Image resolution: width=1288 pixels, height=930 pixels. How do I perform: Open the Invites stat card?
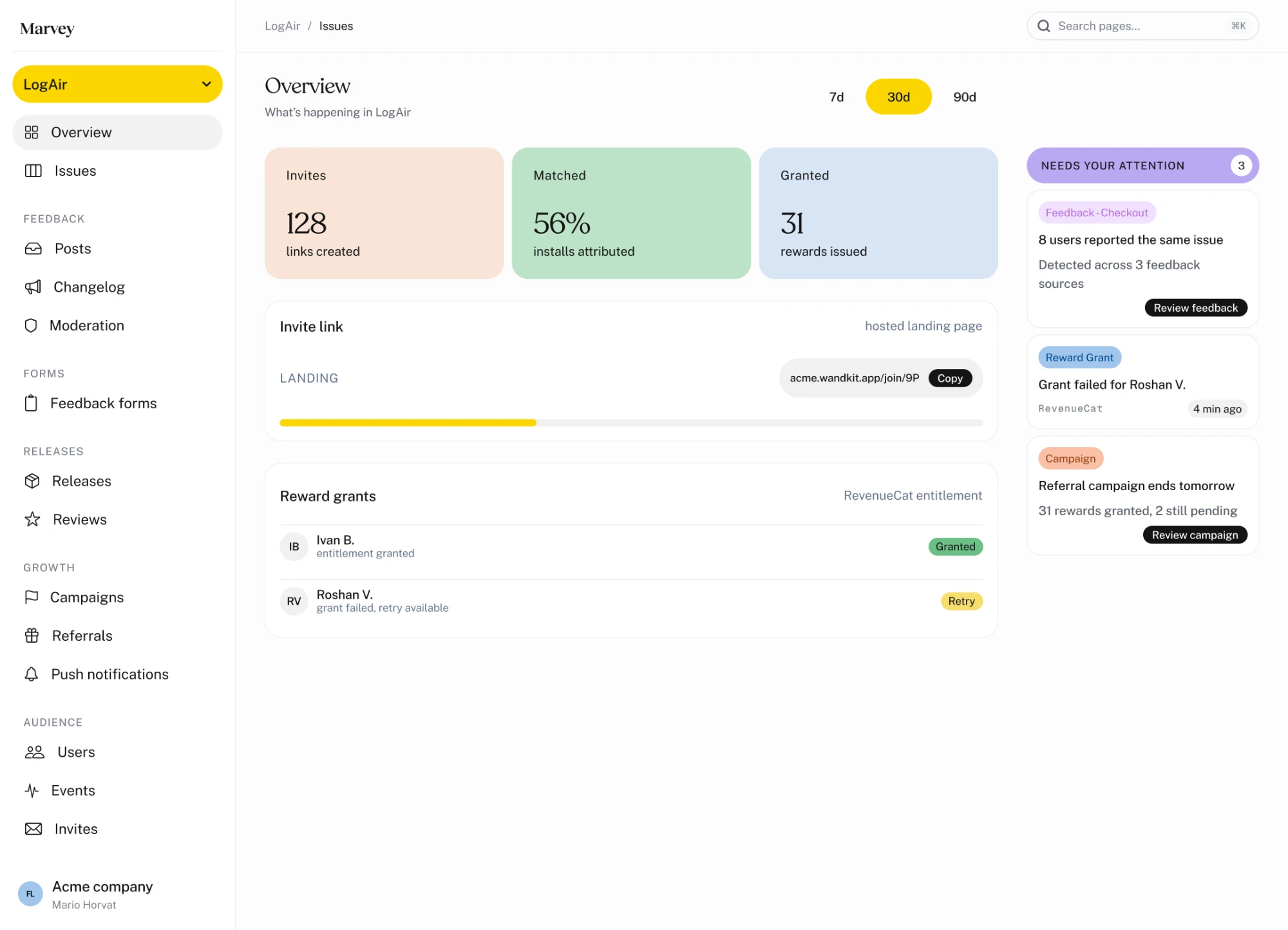pyautogui.click(x=384, y=213)
